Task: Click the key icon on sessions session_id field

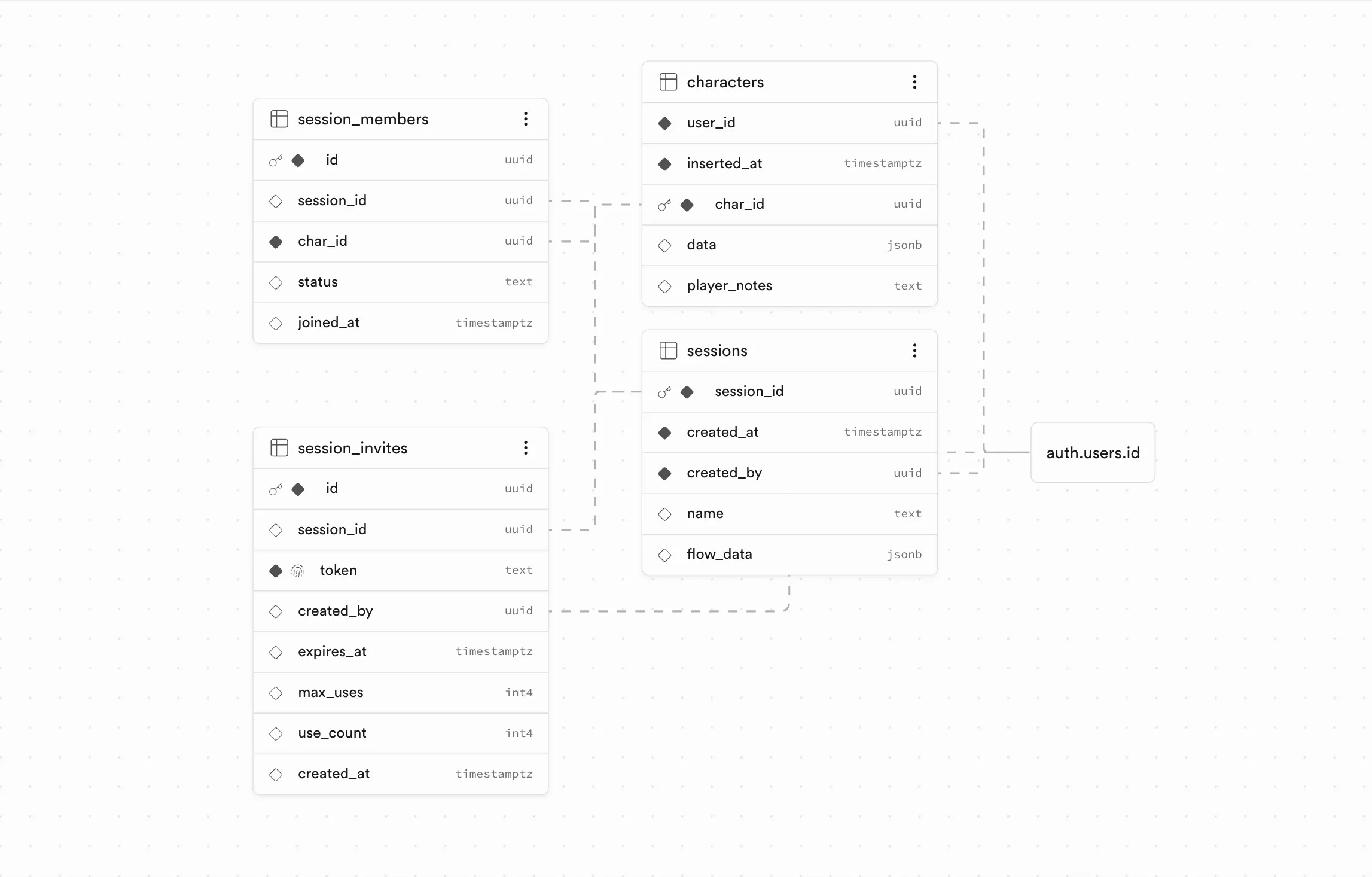Action: (x=665, y=392)
